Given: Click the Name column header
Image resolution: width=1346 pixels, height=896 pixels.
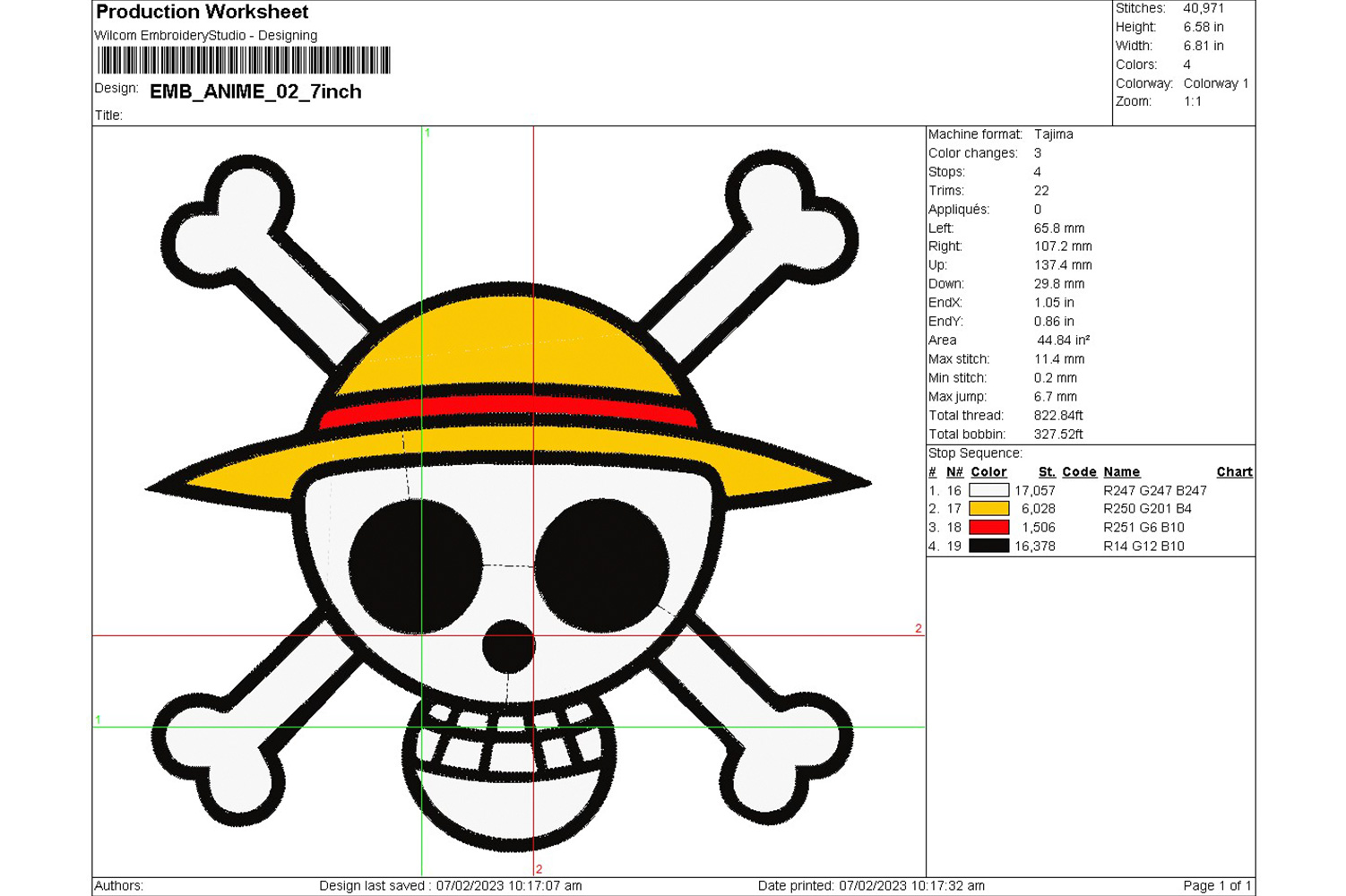Looking at the screenshot, I should [1121, 472].
